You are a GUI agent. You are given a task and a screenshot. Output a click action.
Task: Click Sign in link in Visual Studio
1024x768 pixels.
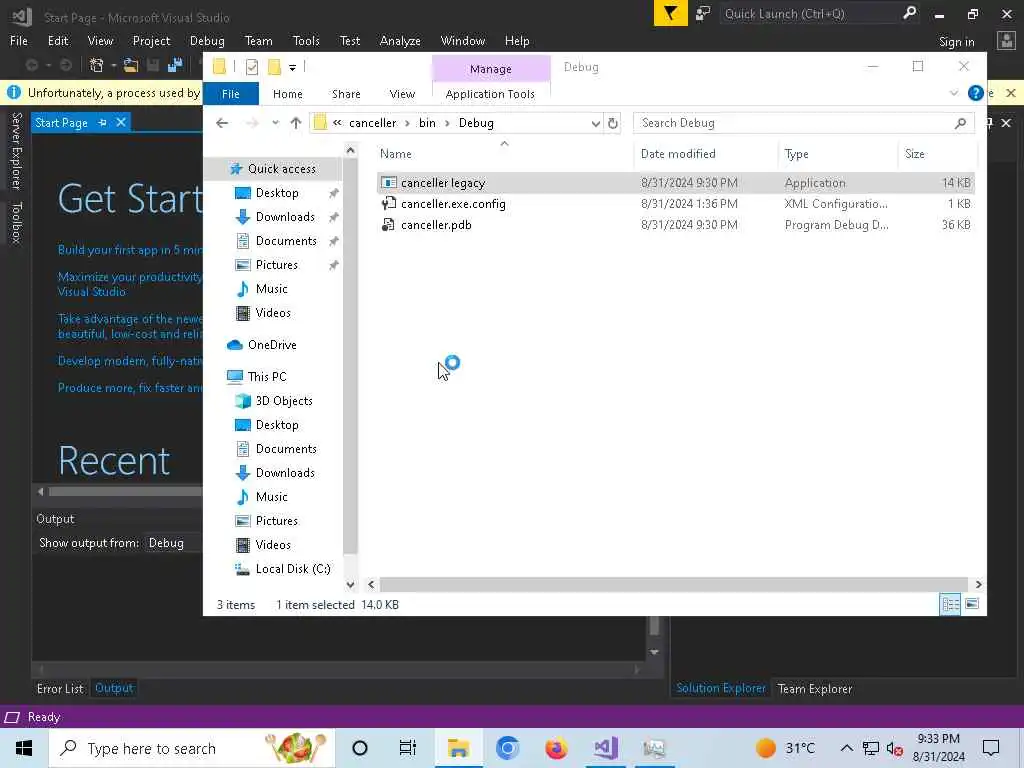pyautogui.click(x=956, y=42)
